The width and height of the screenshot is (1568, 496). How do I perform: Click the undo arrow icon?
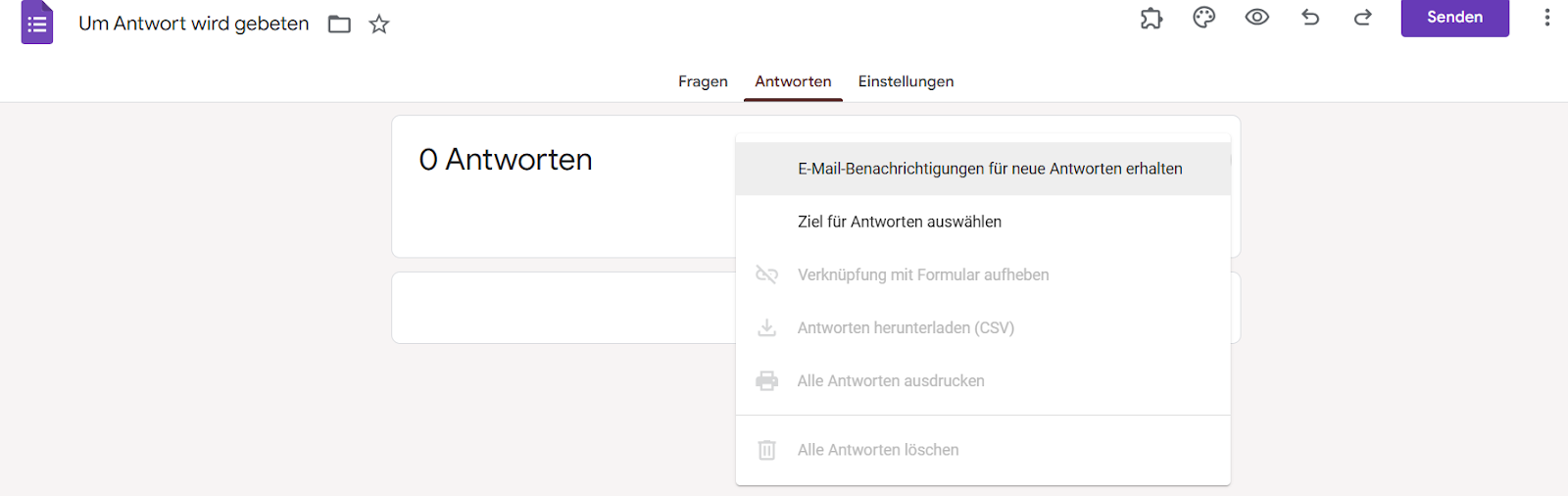(1310, 18)
